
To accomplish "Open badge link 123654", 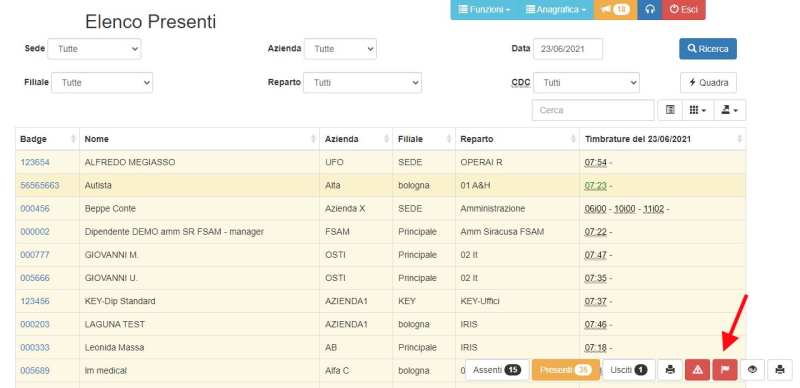I will (x=35, y=162).
